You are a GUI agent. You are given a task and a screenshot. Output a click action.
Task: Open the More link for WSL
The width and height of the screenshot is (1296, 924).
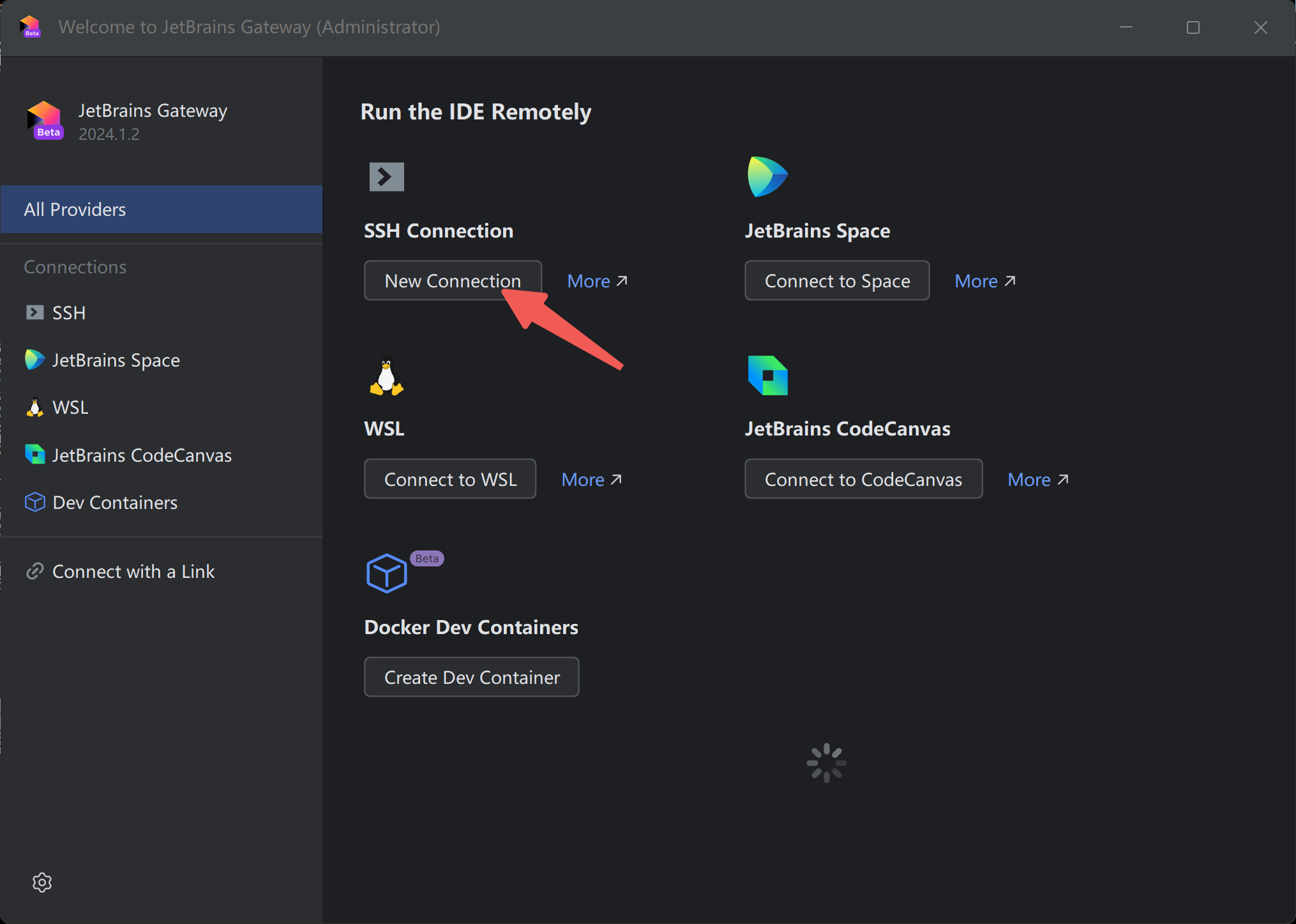[592, 480]
